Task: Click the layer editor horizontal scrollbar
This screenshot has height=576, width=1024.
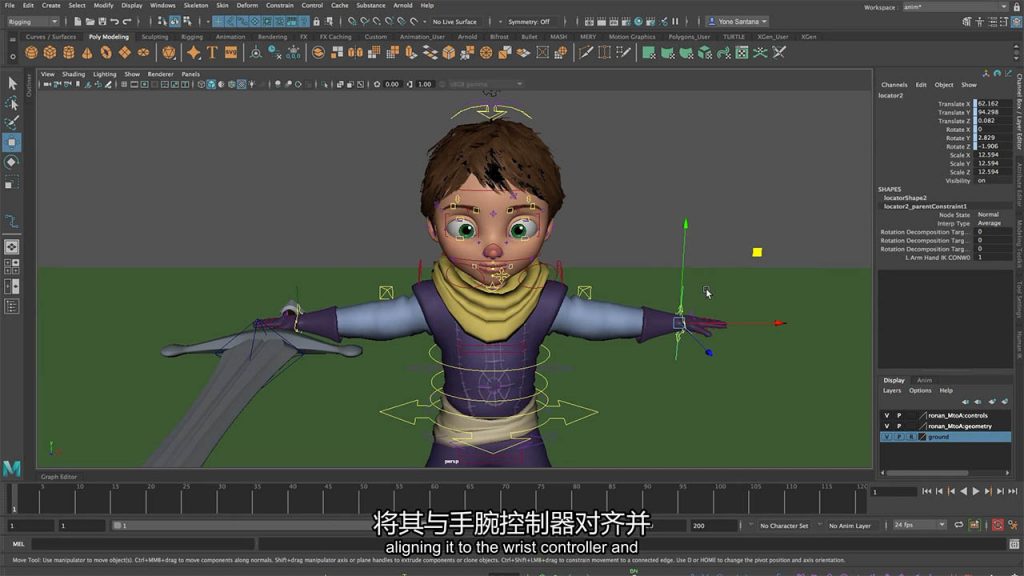Action: [927, 473]
